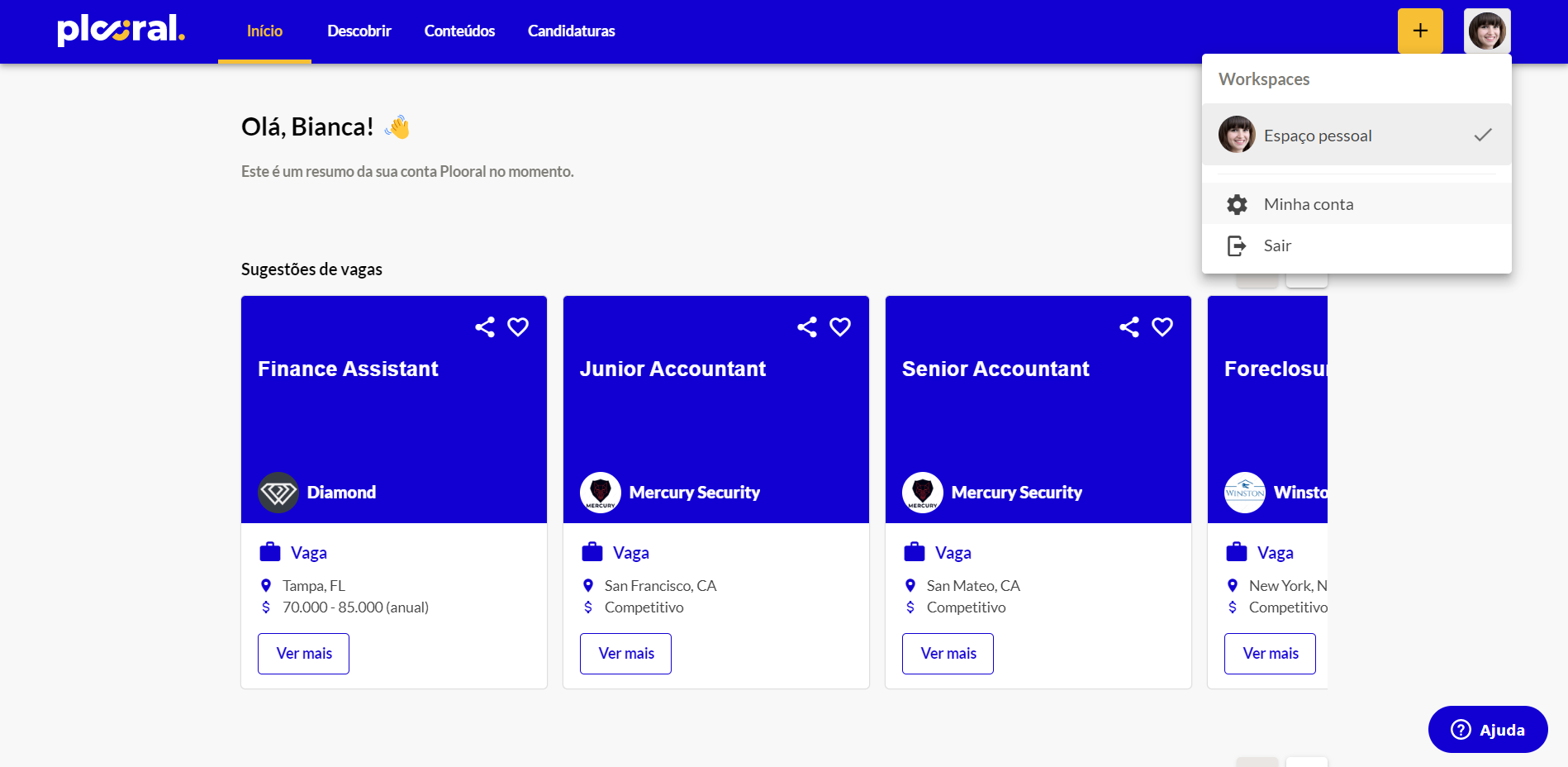Open the Conteúdos tab
This screenshot has width=1568, height=767.
click(x=459, y=31)
